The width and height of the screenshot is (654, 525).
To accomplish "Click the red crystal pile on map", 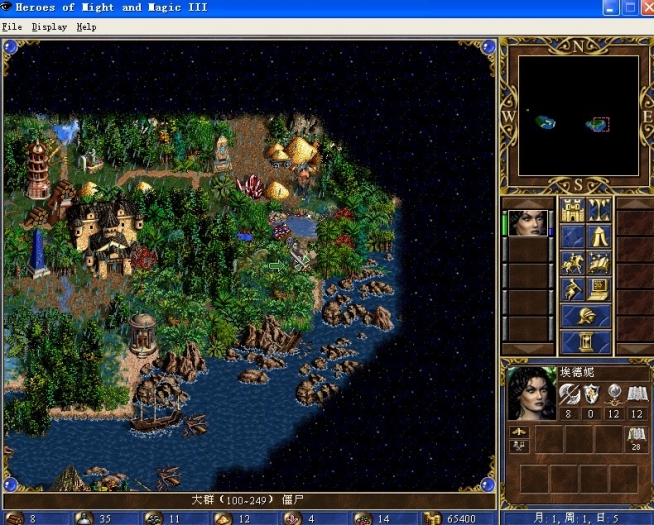I will click(x=250, y=186).
